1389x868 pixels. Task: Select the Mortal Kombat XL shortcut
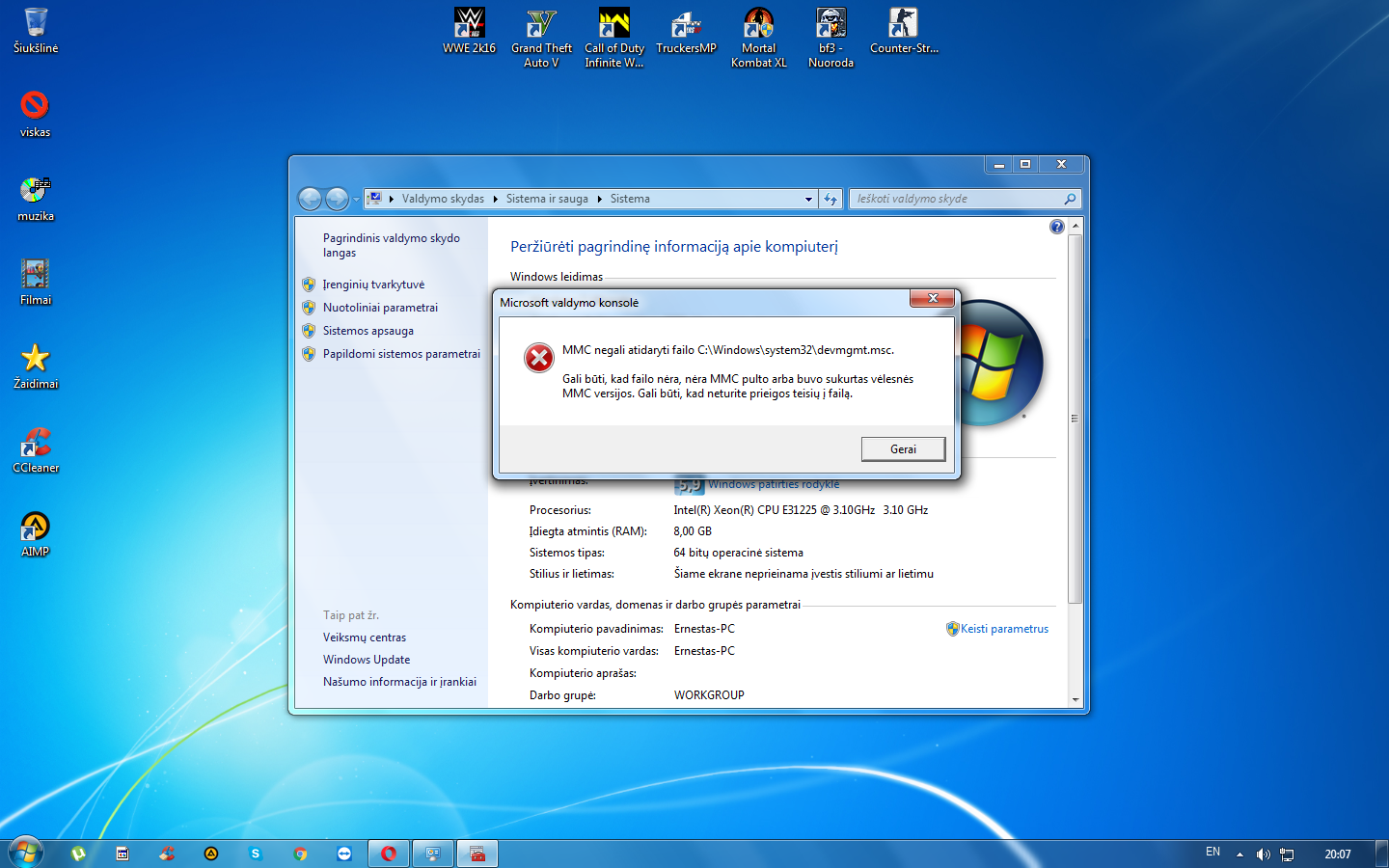click(758, 38)
